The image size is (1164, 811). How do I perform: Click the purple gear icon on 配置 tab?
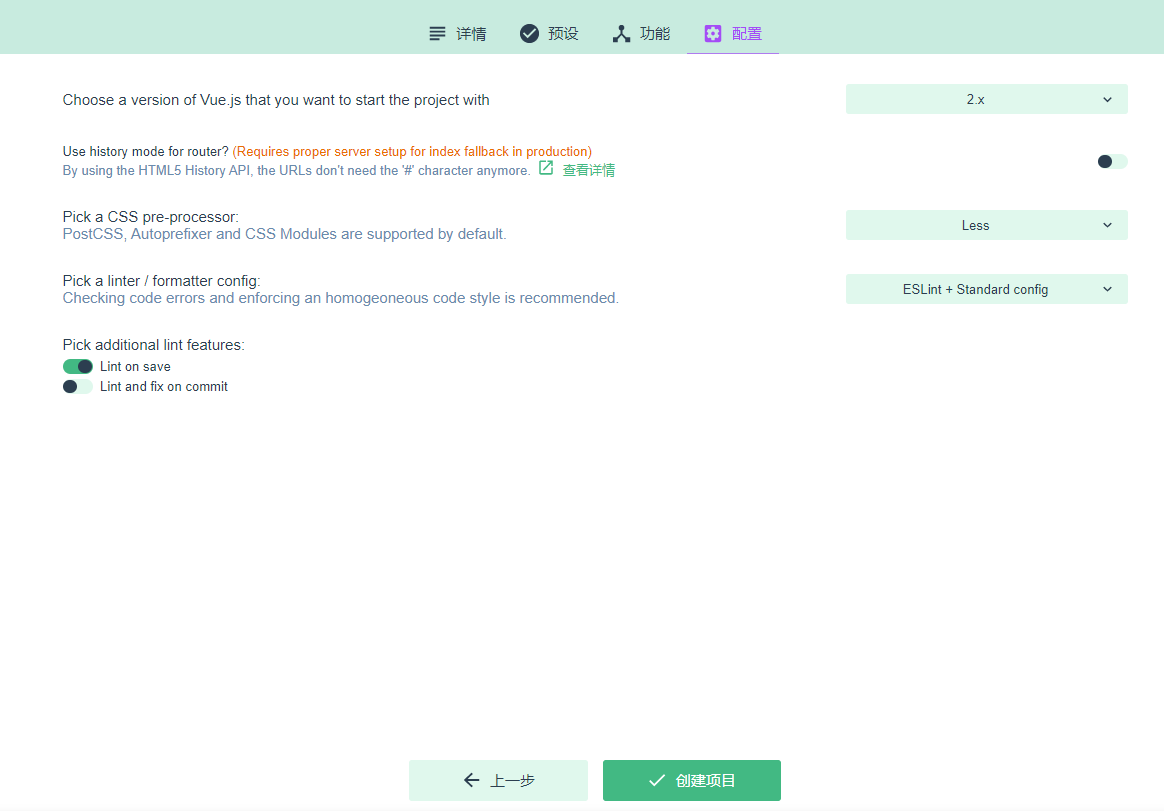pyautogui.click(x=712, y=33)
